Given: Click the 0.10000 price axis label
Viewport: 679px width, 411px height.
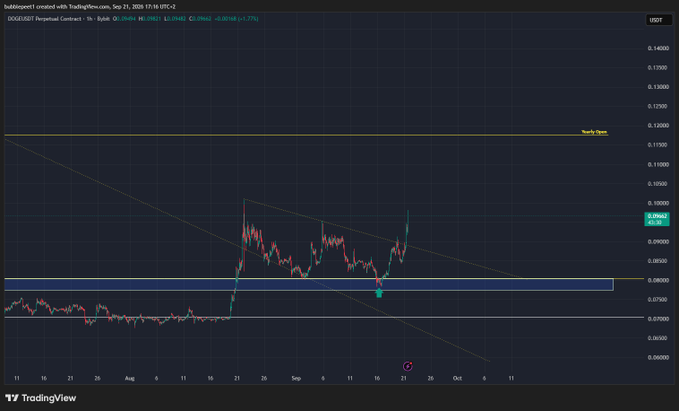Looking at the screenshot, I should point(658,203).
